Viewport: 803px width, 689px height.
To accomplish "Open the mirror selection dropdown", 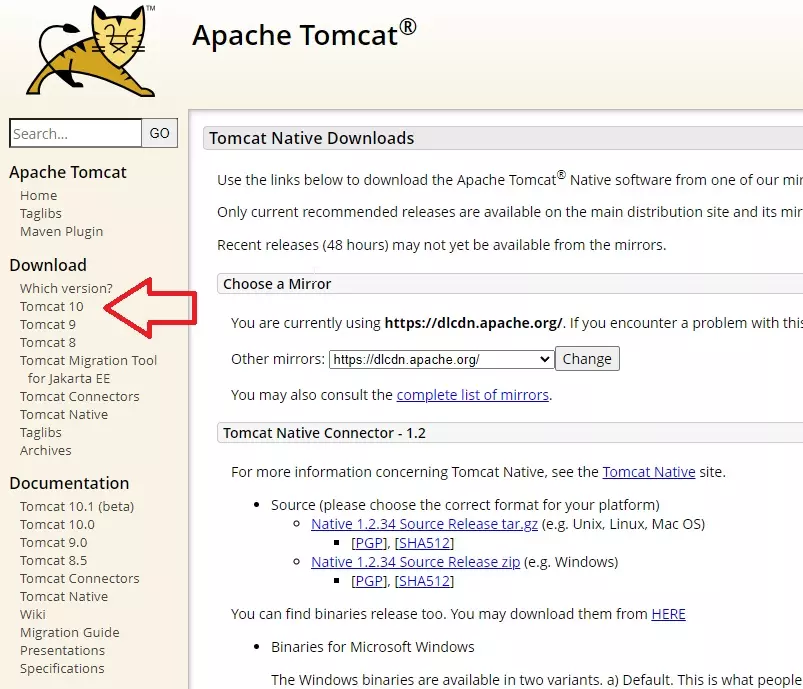I will [440, 358].
